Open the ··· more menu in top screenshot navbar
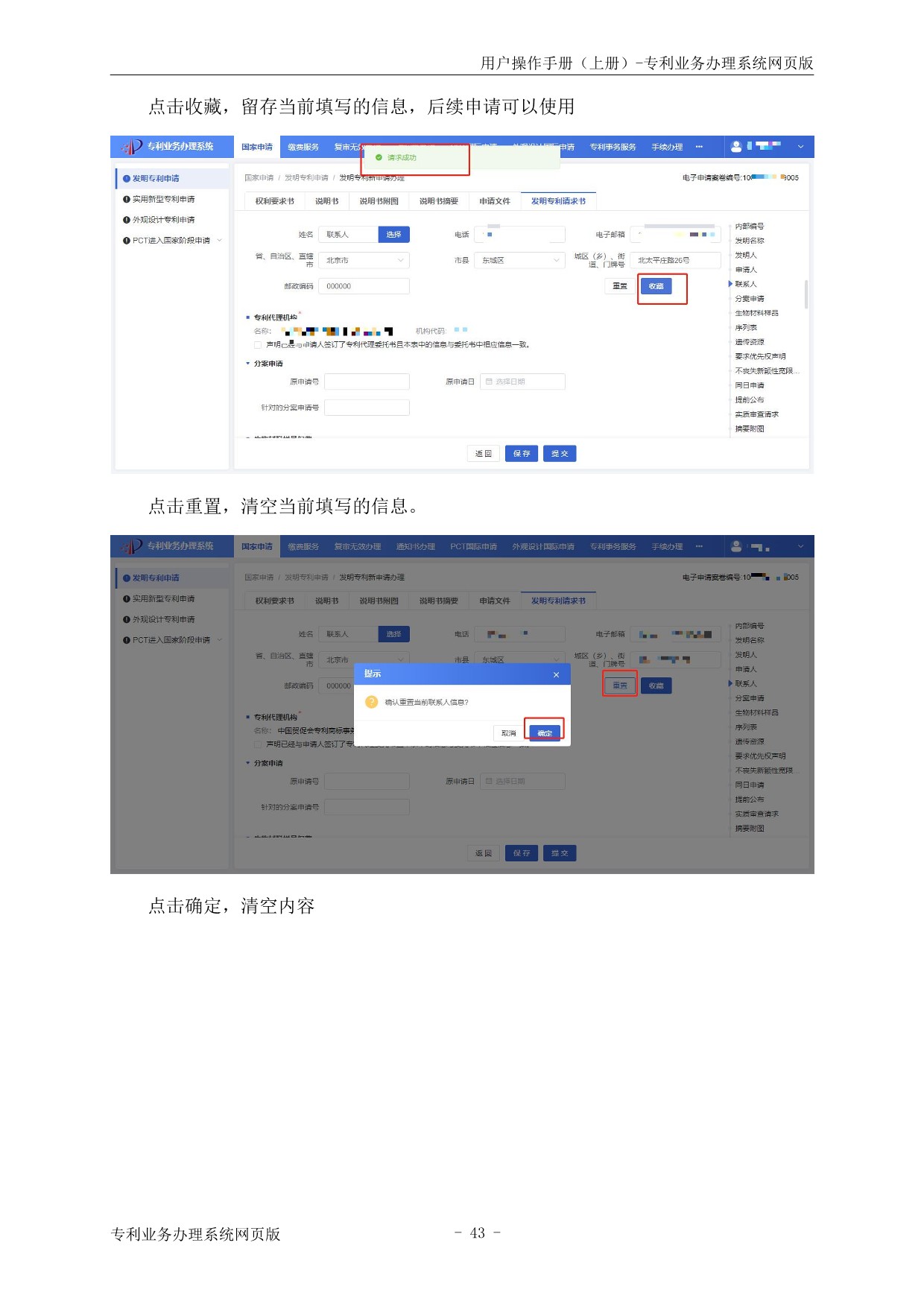 (699, 147)
